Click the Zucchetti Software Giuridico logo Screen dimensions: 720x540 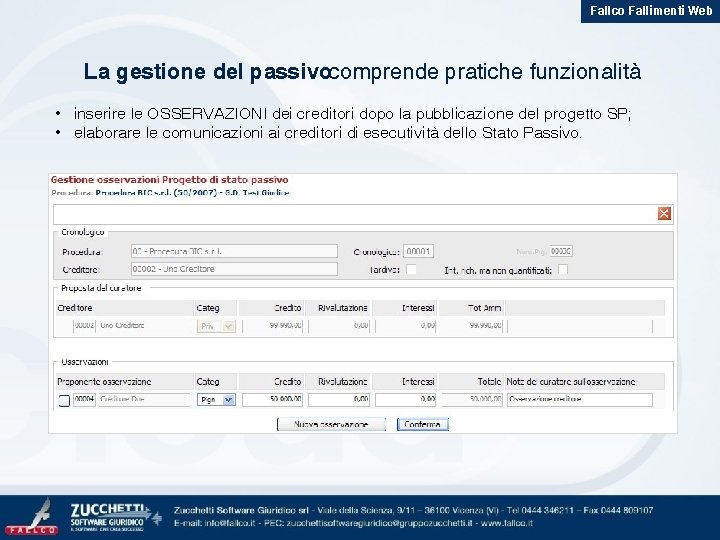pyautogui.click(x=114, y=518)
